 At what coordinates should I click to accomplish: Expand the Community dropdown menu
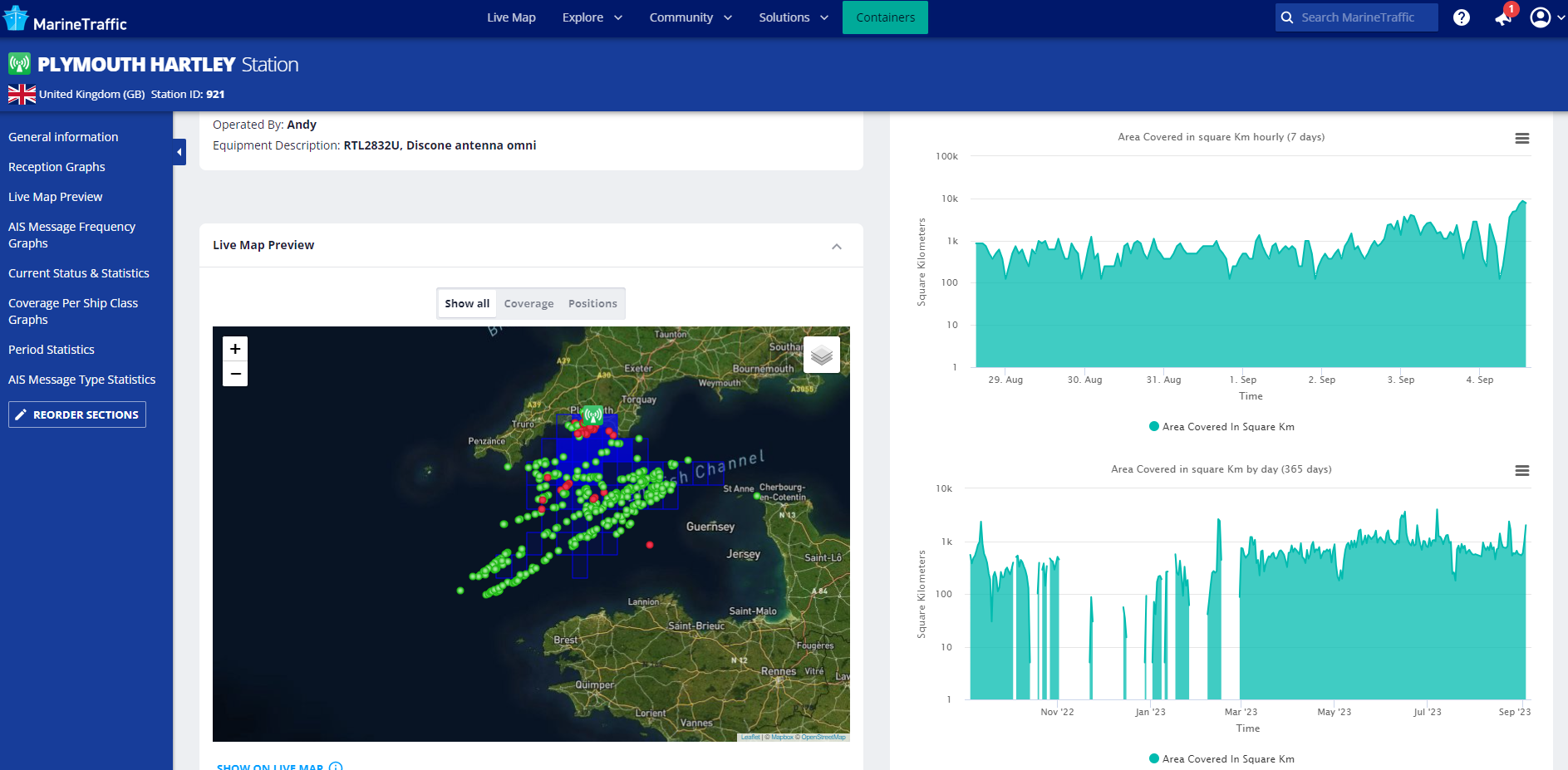pos(690,17)
